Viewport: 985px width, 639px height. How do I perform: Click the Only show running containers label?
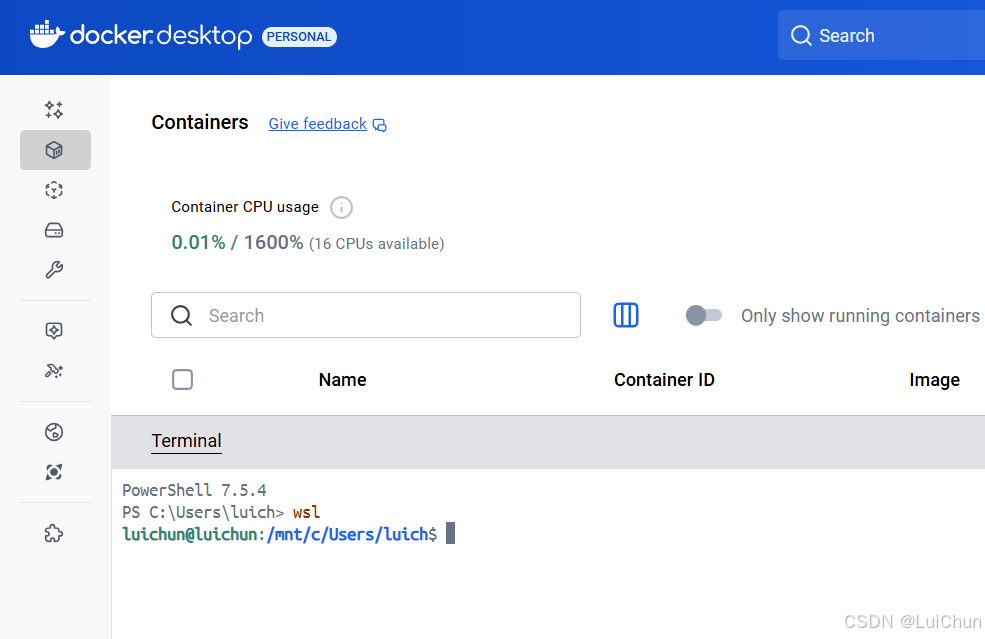(860, 315)
